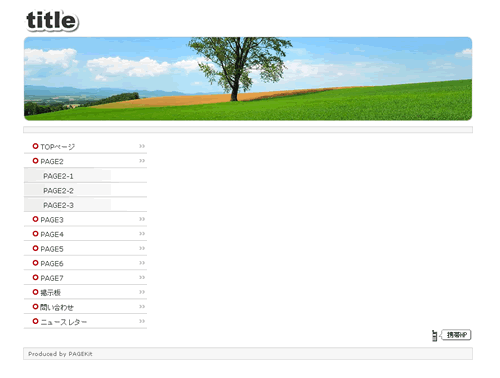Image resolution: width=500 pixels, height=378 pixels.
Task: Click the chevron arrows on PAGE4 row
Action: tap(142, 234)
